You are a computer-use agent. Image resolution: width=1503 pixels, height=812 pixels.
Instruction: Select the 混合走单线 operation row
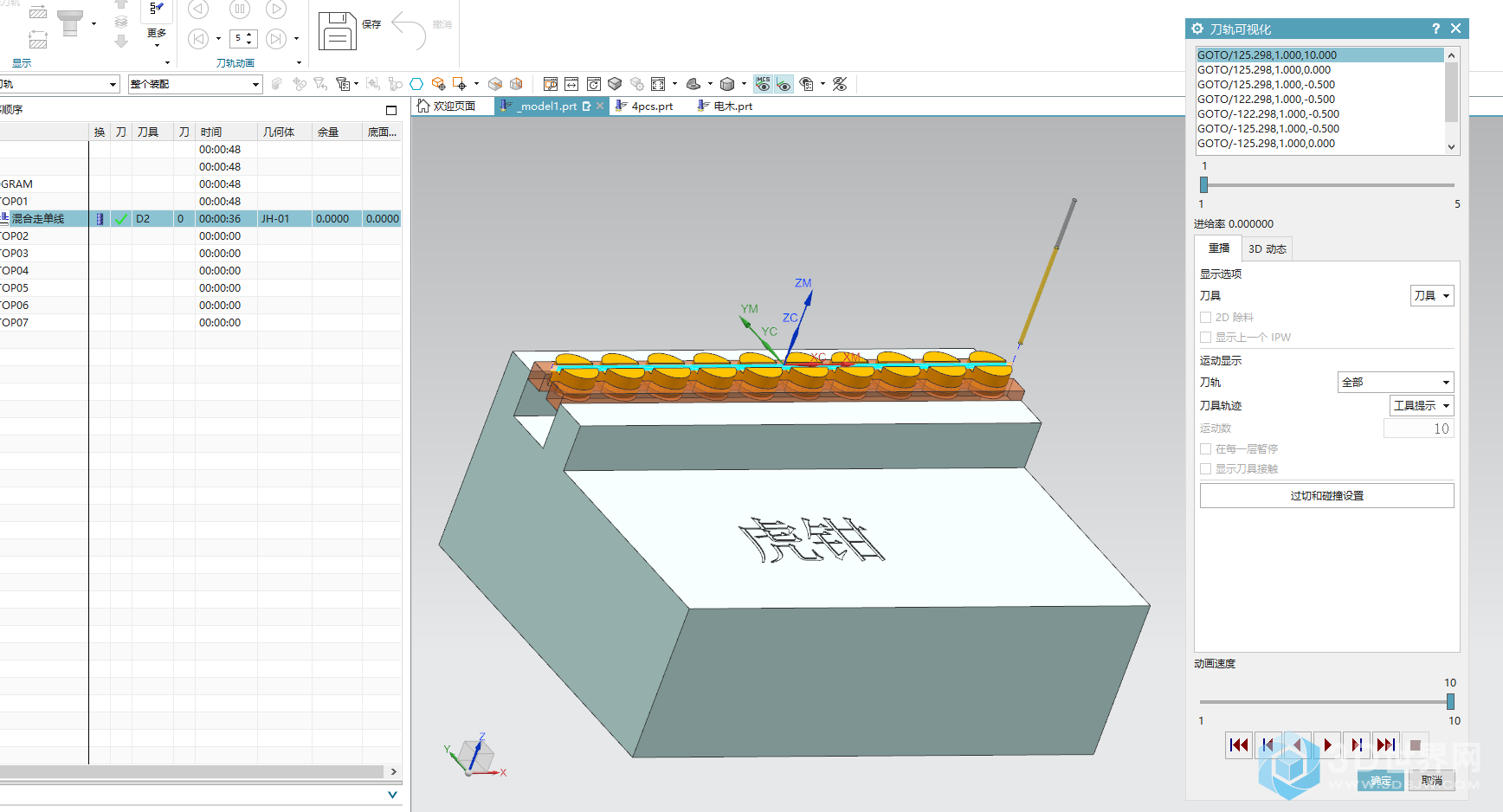(200, 219)
